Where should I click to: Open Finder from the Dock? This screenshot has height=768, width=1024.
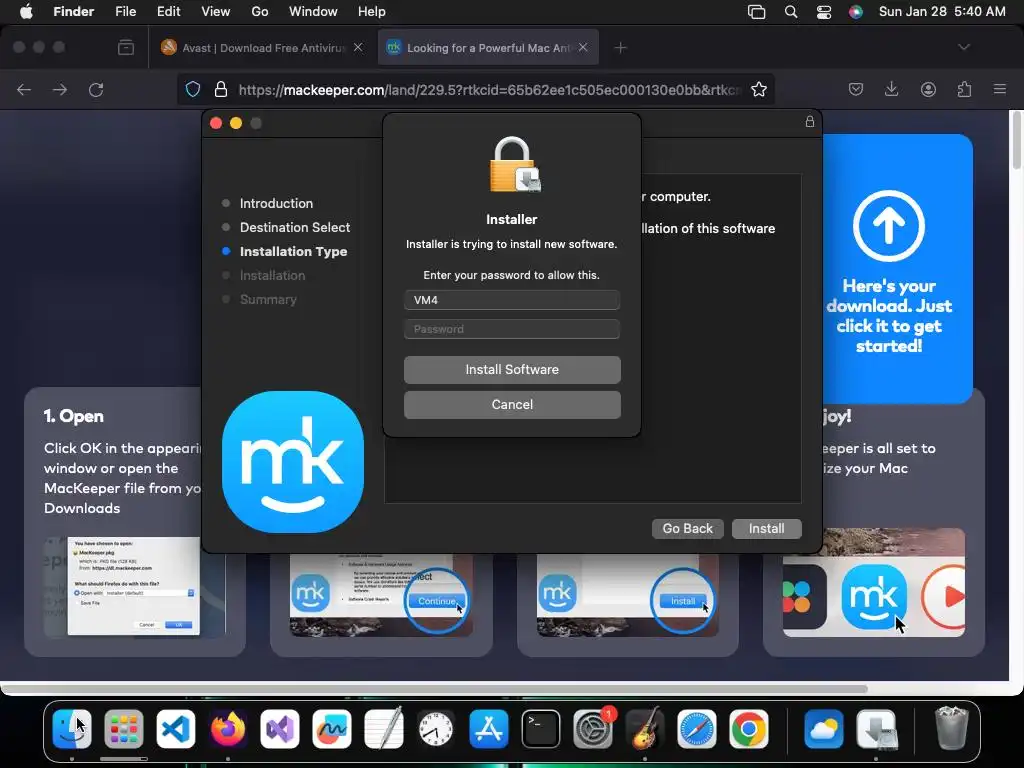click(72, 729)
